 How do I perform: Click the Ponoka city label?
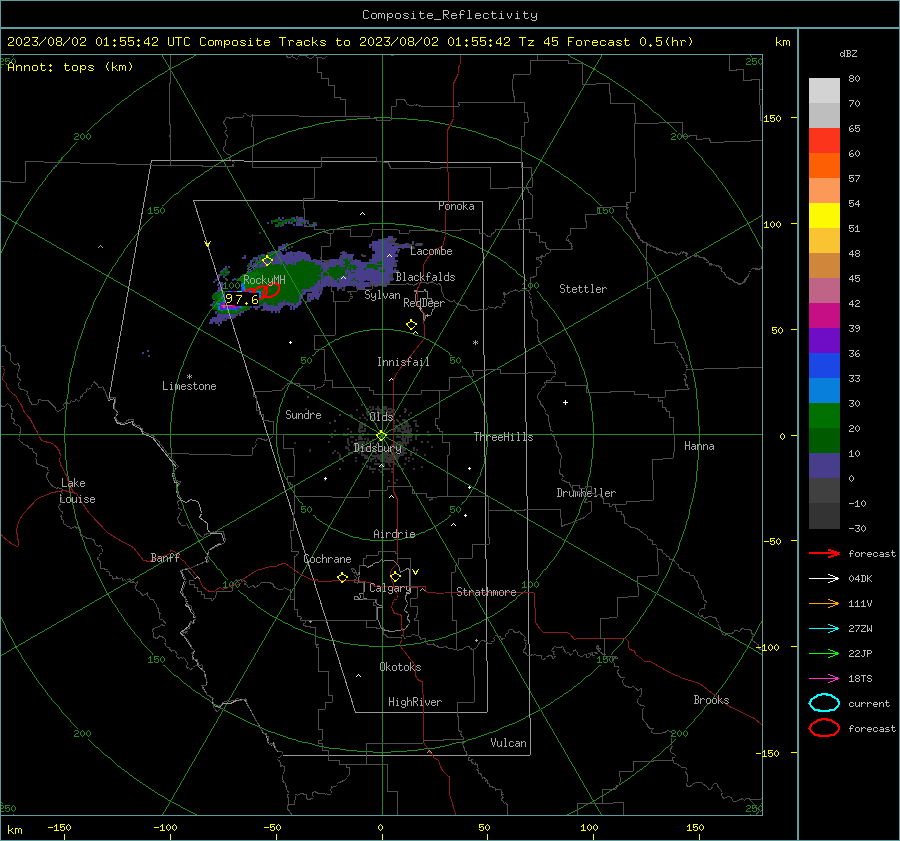(x=456, y=206)
